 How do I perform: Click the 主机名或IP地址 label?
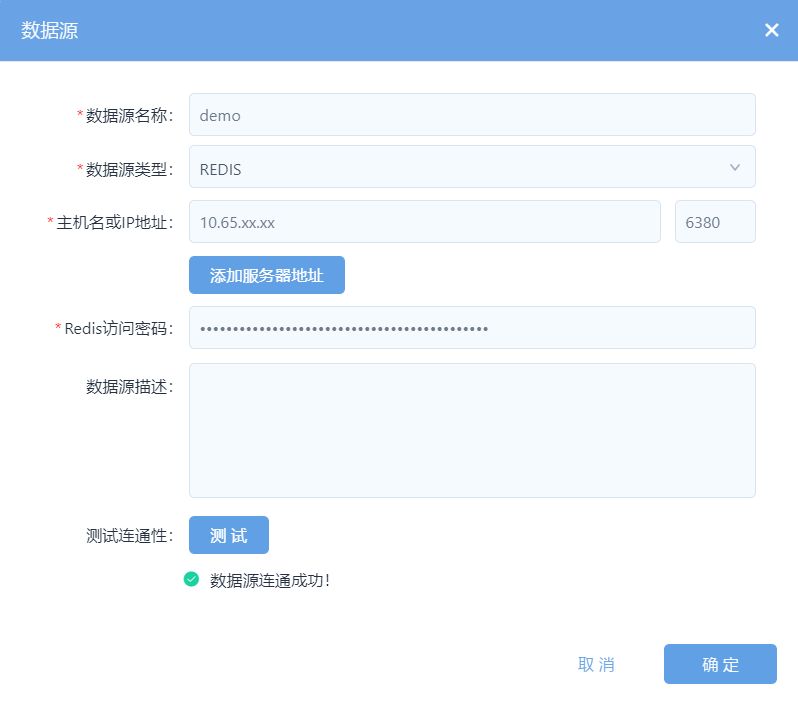click(x=114, y=222)
